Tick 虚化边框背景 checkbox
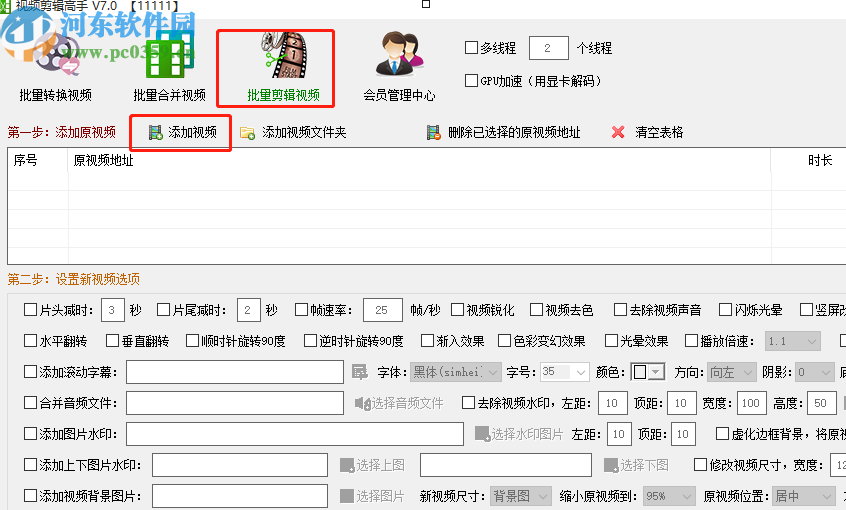This screenshot has height=510, width=846. pyautogui.click(x=722, y=434)
